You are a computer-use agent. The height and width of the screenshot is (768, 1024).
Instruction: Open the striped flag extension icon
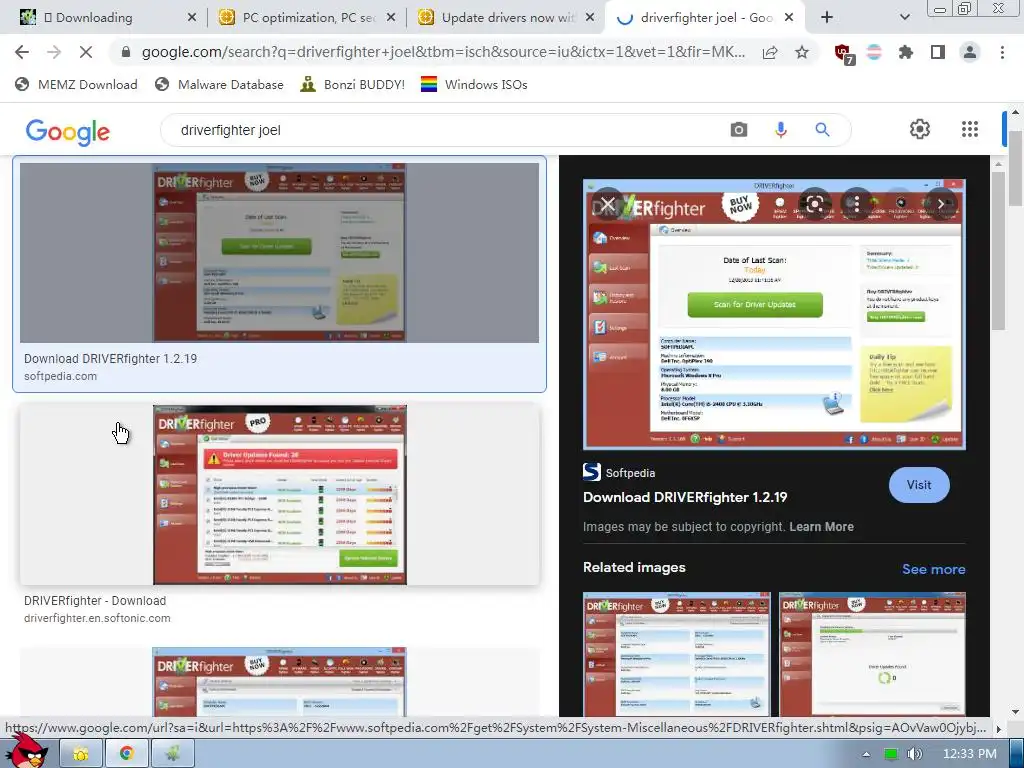coord(874,52)
